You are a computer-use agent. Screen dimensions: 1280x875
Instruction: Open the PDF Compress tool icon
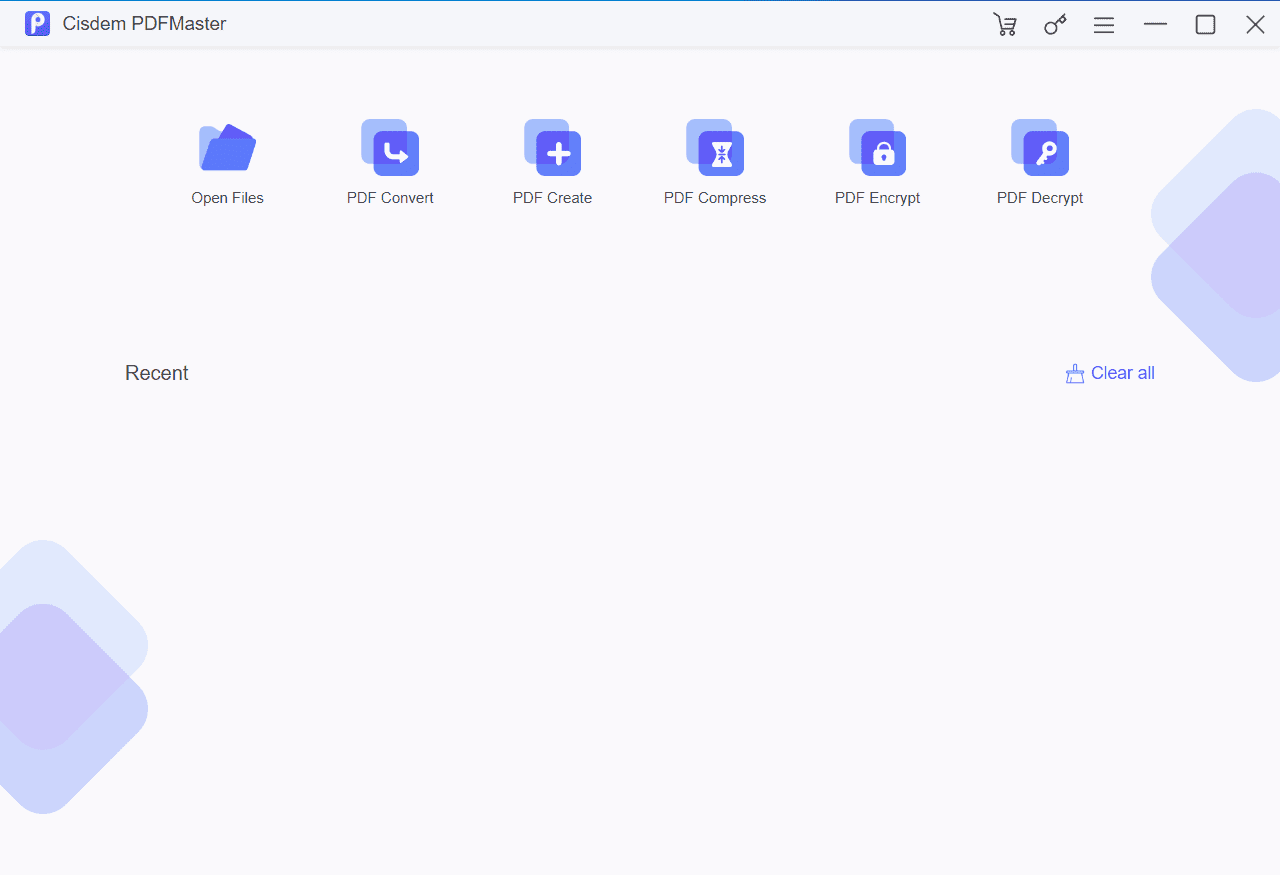[x=715, y=147]
